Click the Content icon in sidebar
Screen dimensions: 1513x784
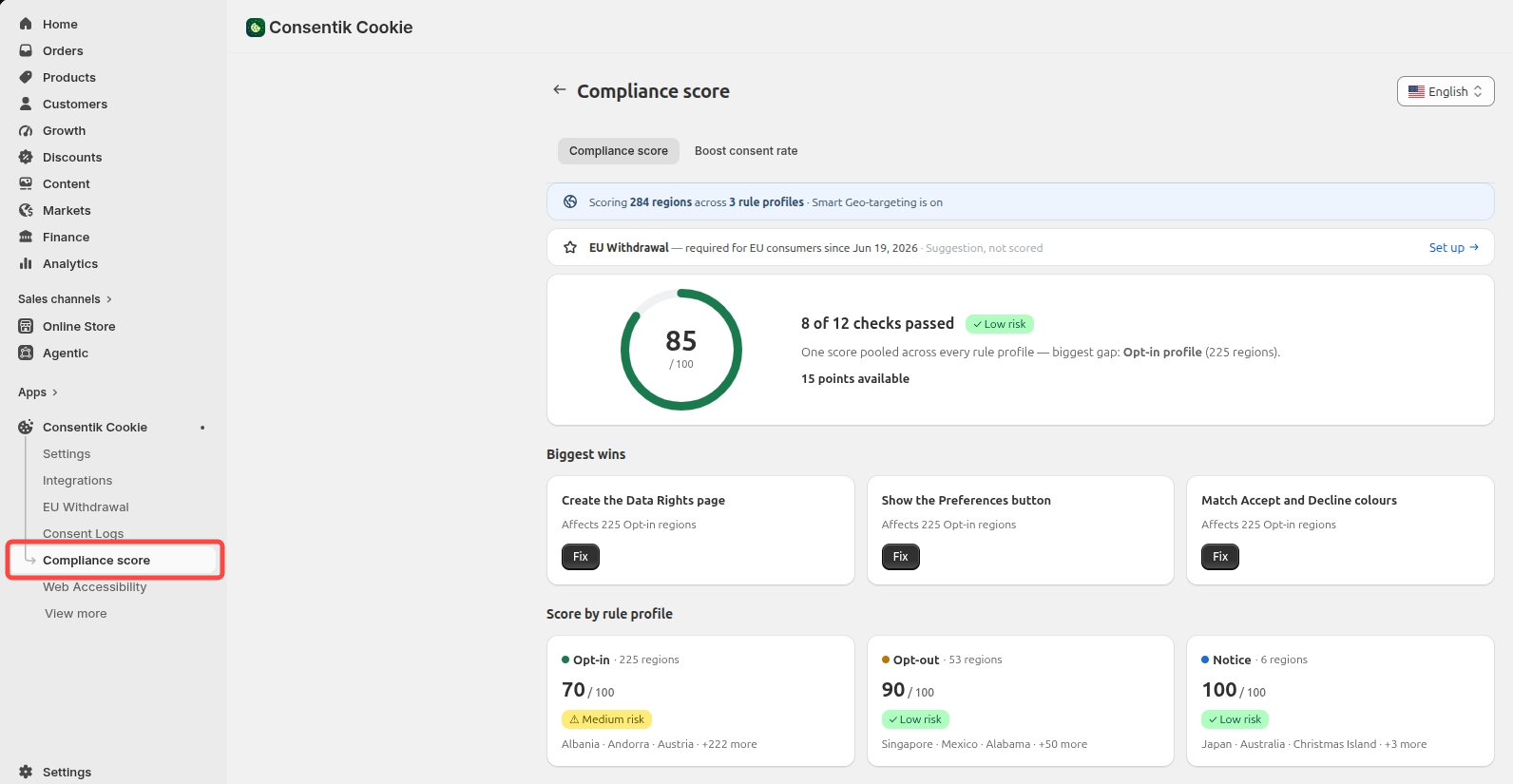[x=26, y=183]
